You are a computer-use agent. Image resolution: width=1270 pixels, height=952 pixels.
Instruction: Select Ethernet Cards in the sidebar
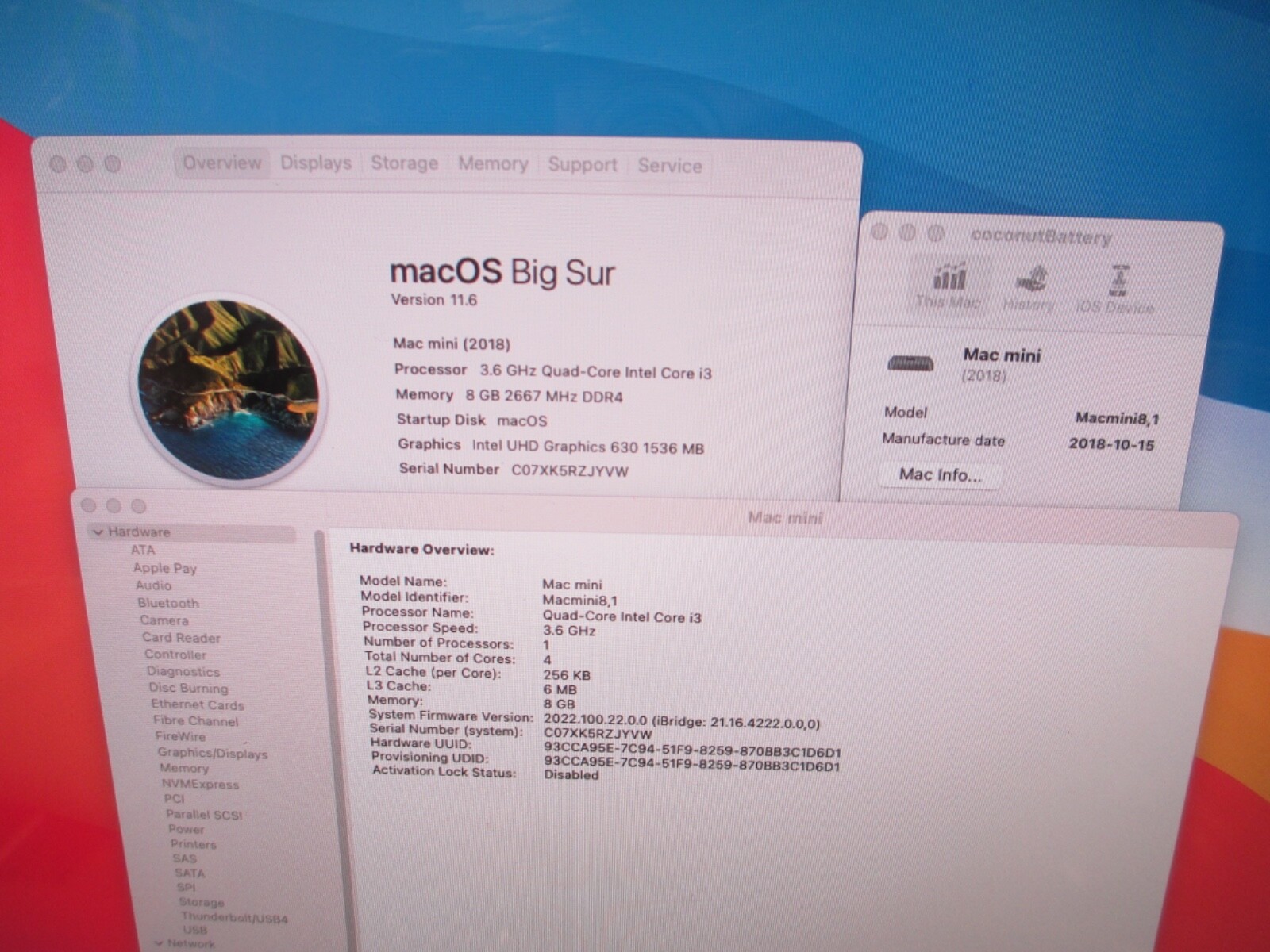pyautogui.click(x=198, y=704)
